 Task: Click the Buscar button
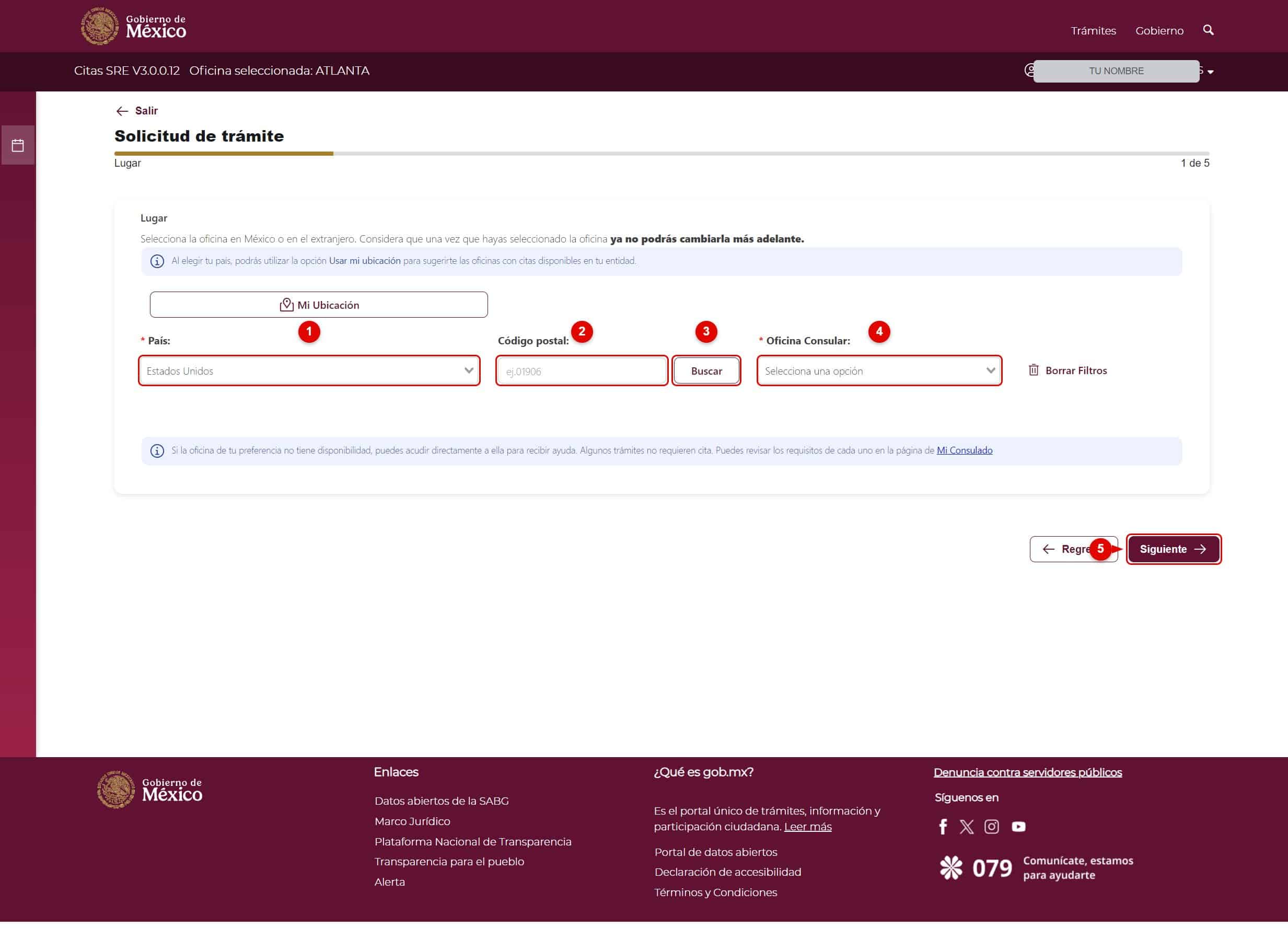[706, 370]
